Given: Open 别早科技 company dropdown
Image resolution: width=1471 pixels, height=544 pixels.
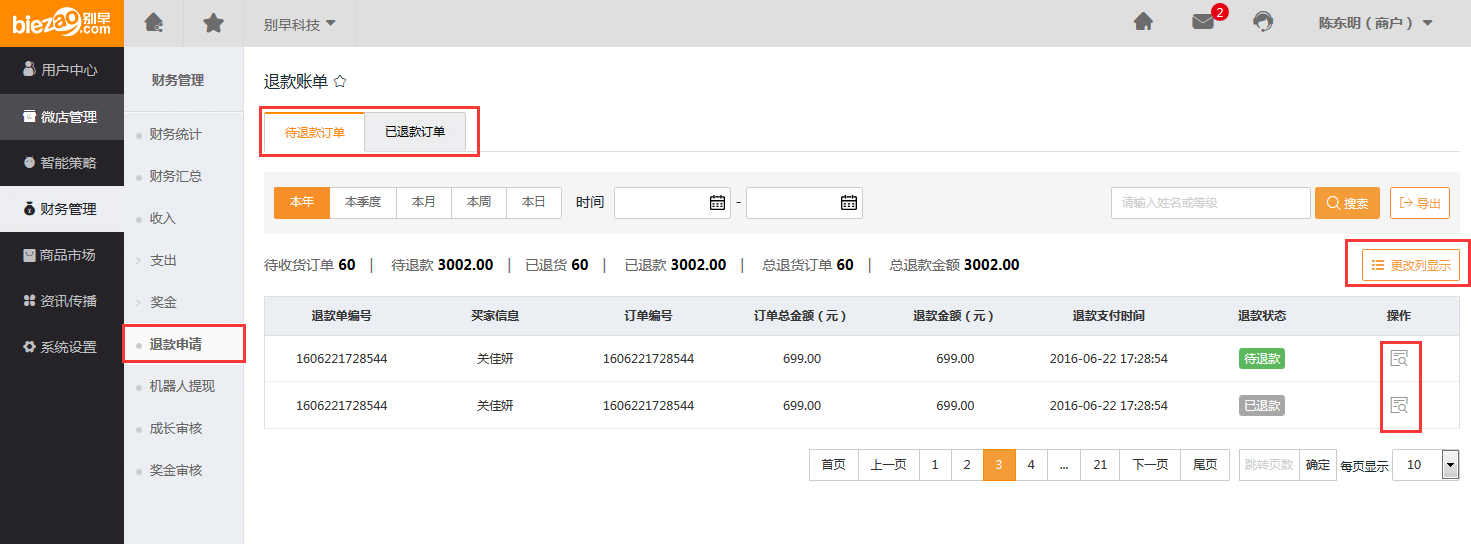Looking at the screenshot, I should tap(300, 23).
